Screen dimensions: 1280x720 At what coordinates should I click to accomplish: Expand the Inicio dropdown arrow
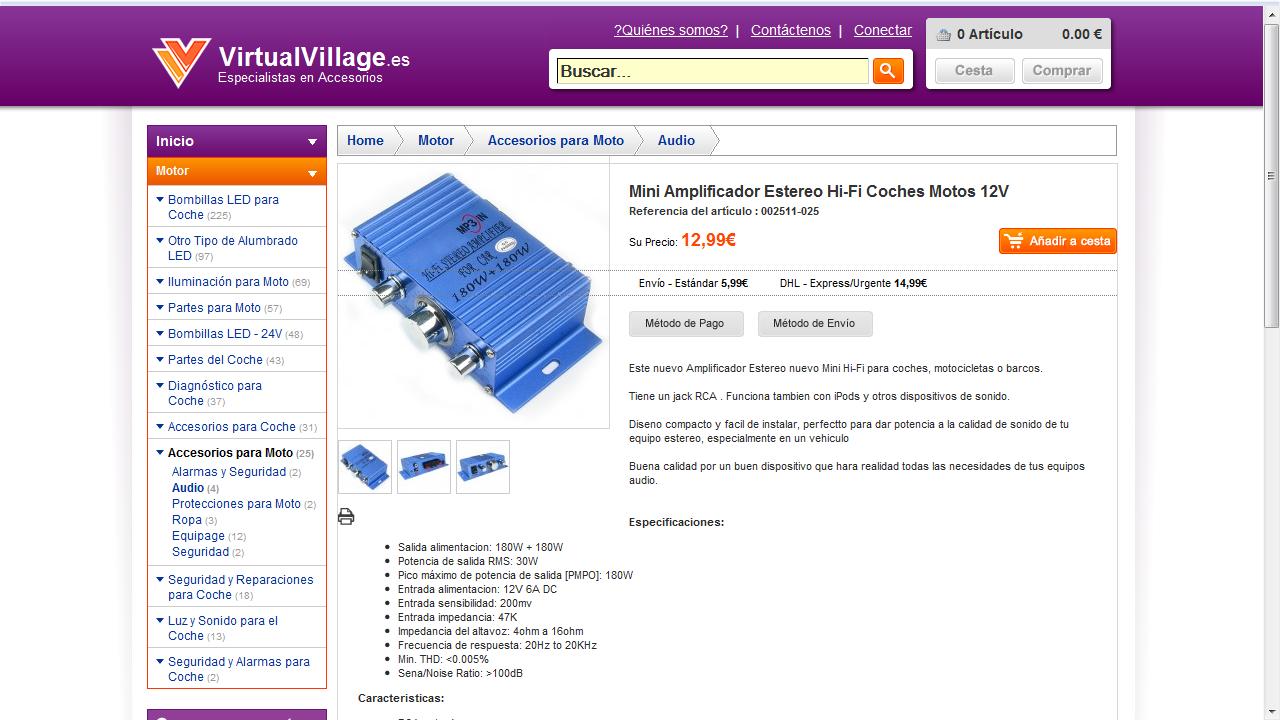pyautogui.click(x=312, y=142)
